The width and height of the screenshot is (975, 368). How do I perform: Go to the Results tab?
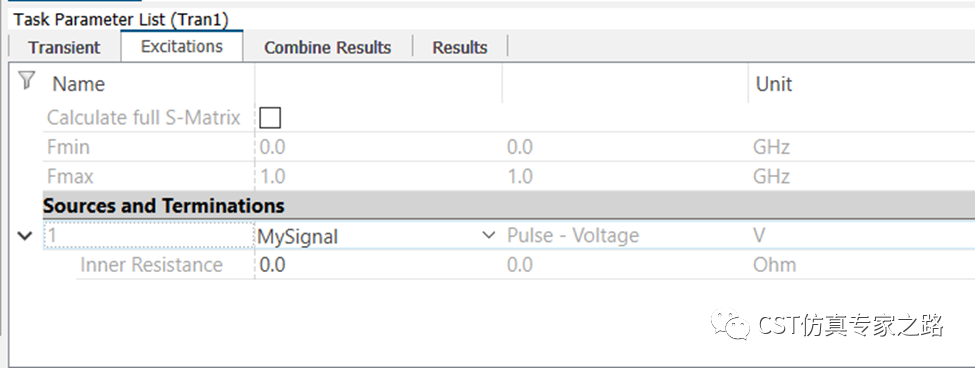(460, 48)
